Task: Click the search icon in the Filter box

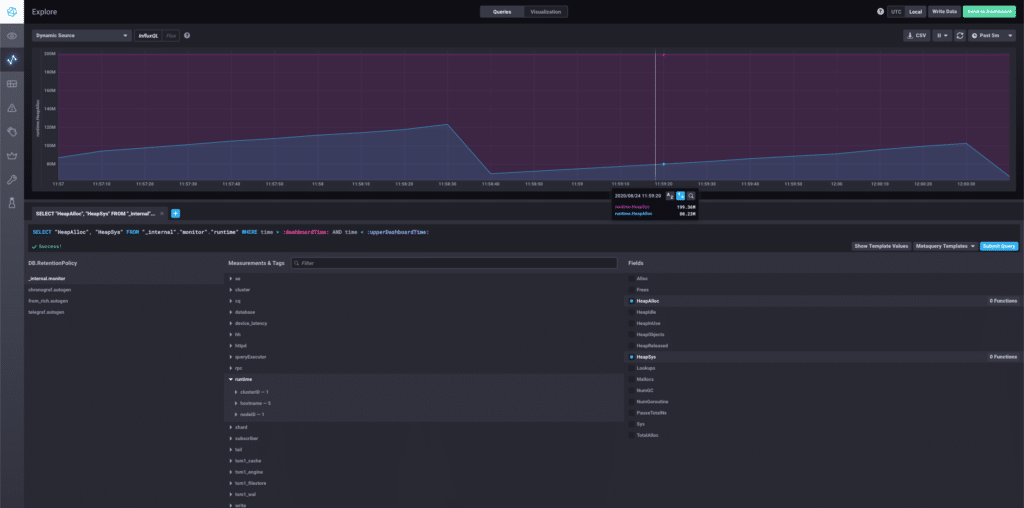Action: click(297, 263)
